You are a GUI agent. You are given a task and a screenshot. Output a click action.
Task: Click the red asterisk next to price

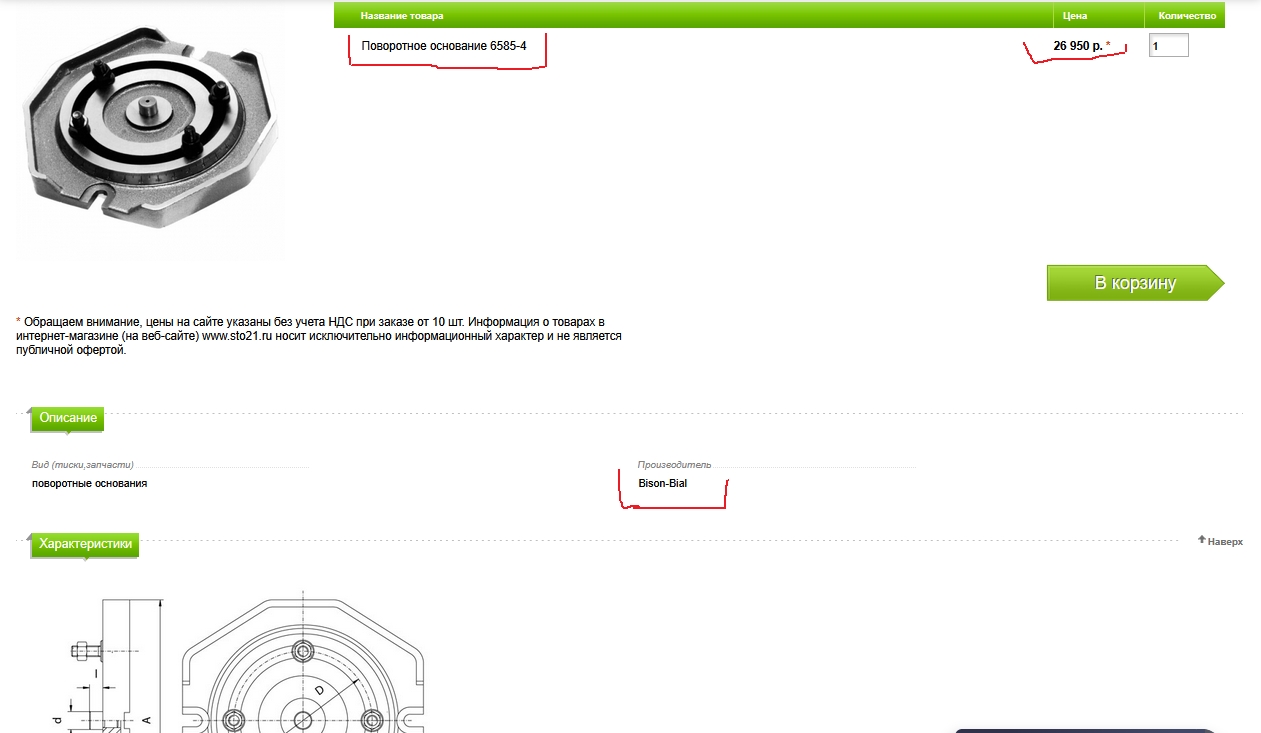1108,45
